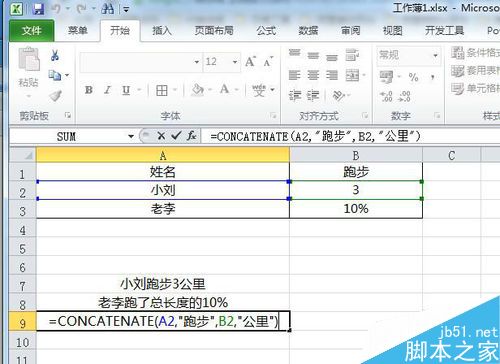500x364 pixels.
Task: Switch to the 审阅 tab
Action: click(350, 31)
